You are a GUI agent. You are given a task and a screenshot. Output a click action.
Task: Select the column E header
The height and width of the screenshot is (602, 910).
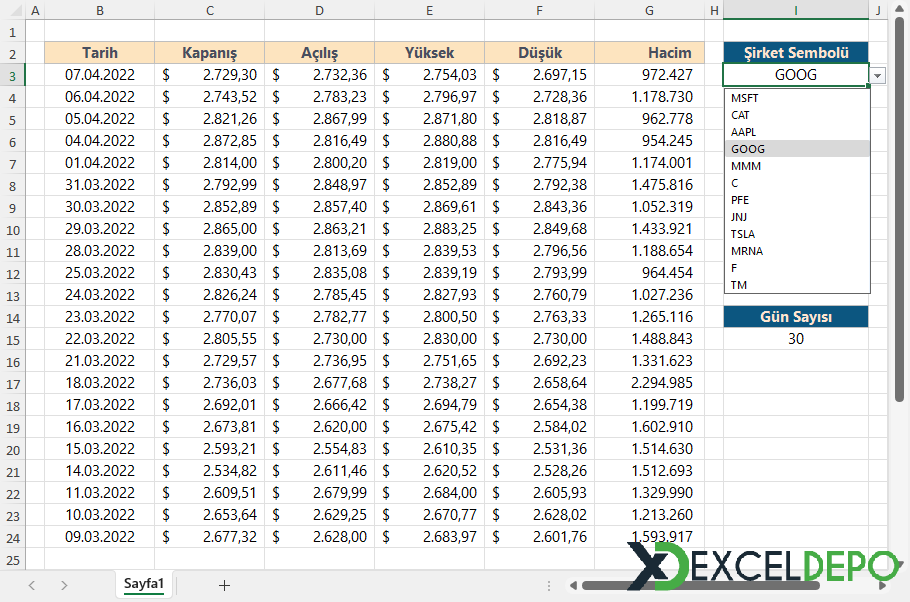429,10
